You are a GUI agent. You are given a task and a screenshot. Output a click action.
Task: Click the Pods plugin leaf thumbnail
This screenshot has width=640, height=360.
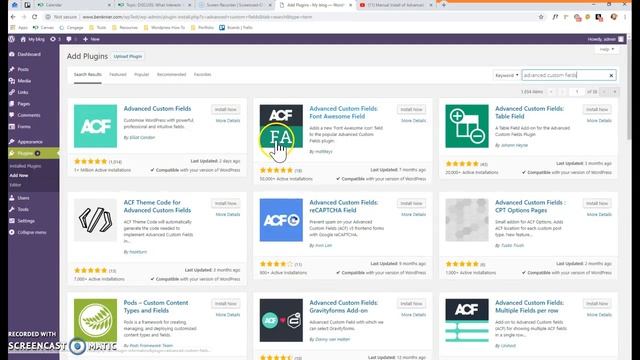point(95,320)
